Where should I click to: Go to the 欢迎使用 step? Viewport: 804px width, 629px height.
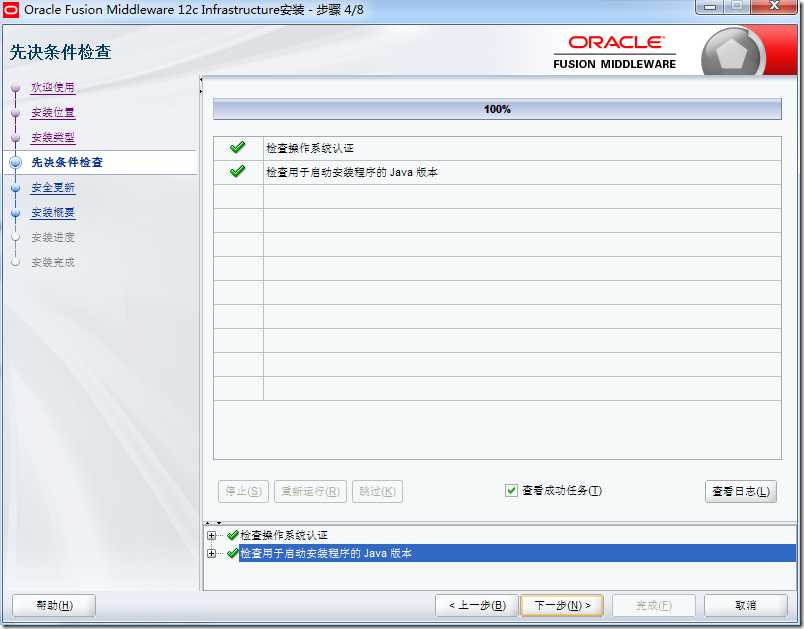[x=53, y=88]
